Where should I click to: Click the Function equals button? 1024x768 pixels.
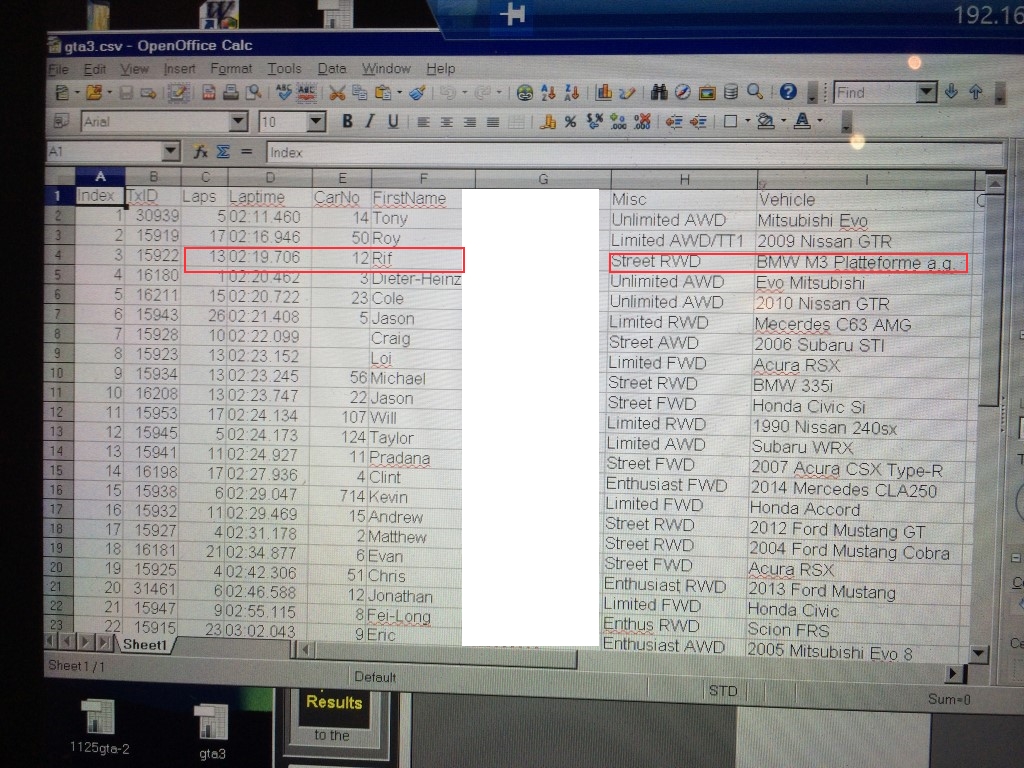247,152
